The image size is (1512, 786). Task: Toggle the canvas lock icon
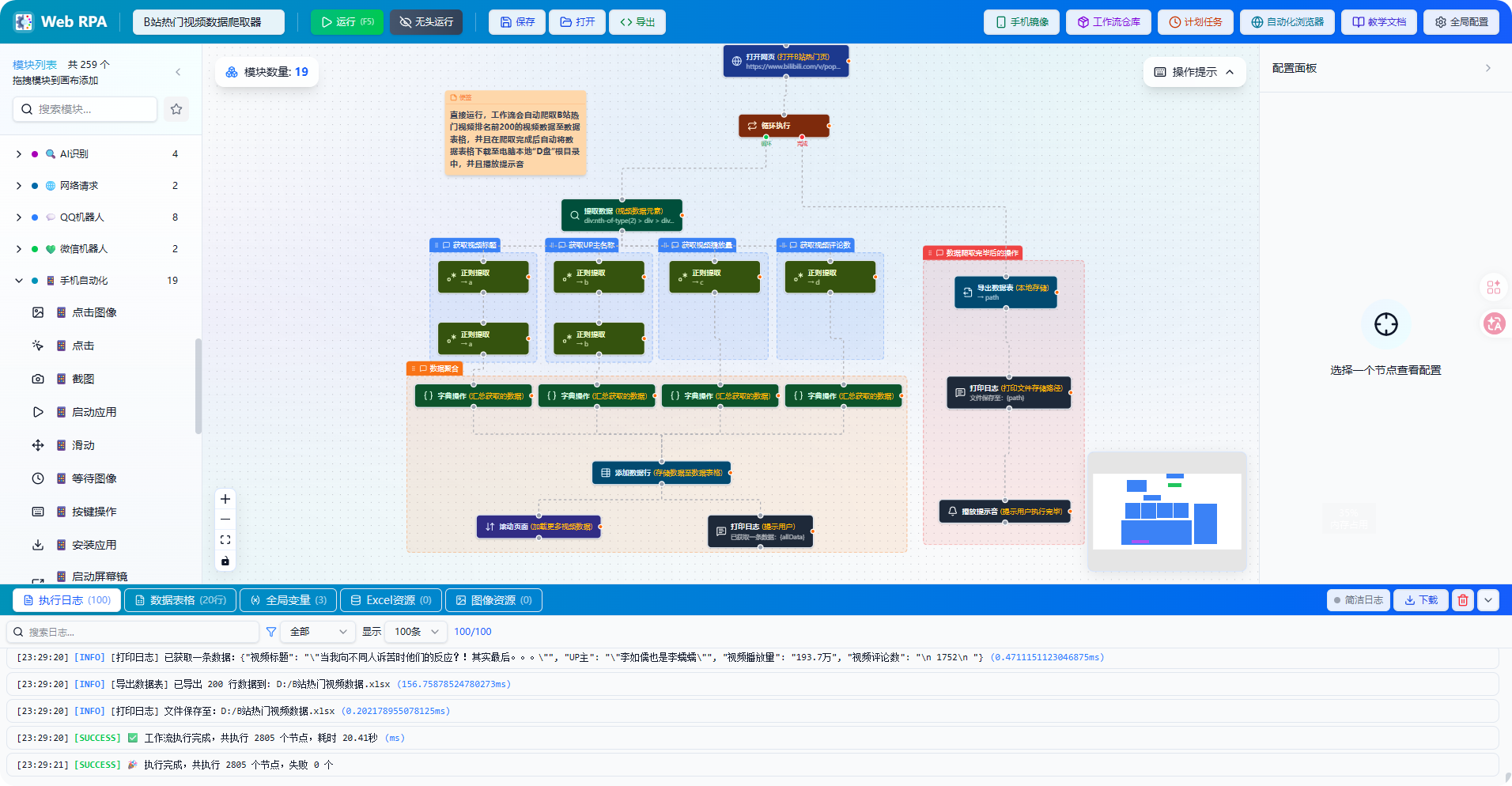[x=225, y=561]
